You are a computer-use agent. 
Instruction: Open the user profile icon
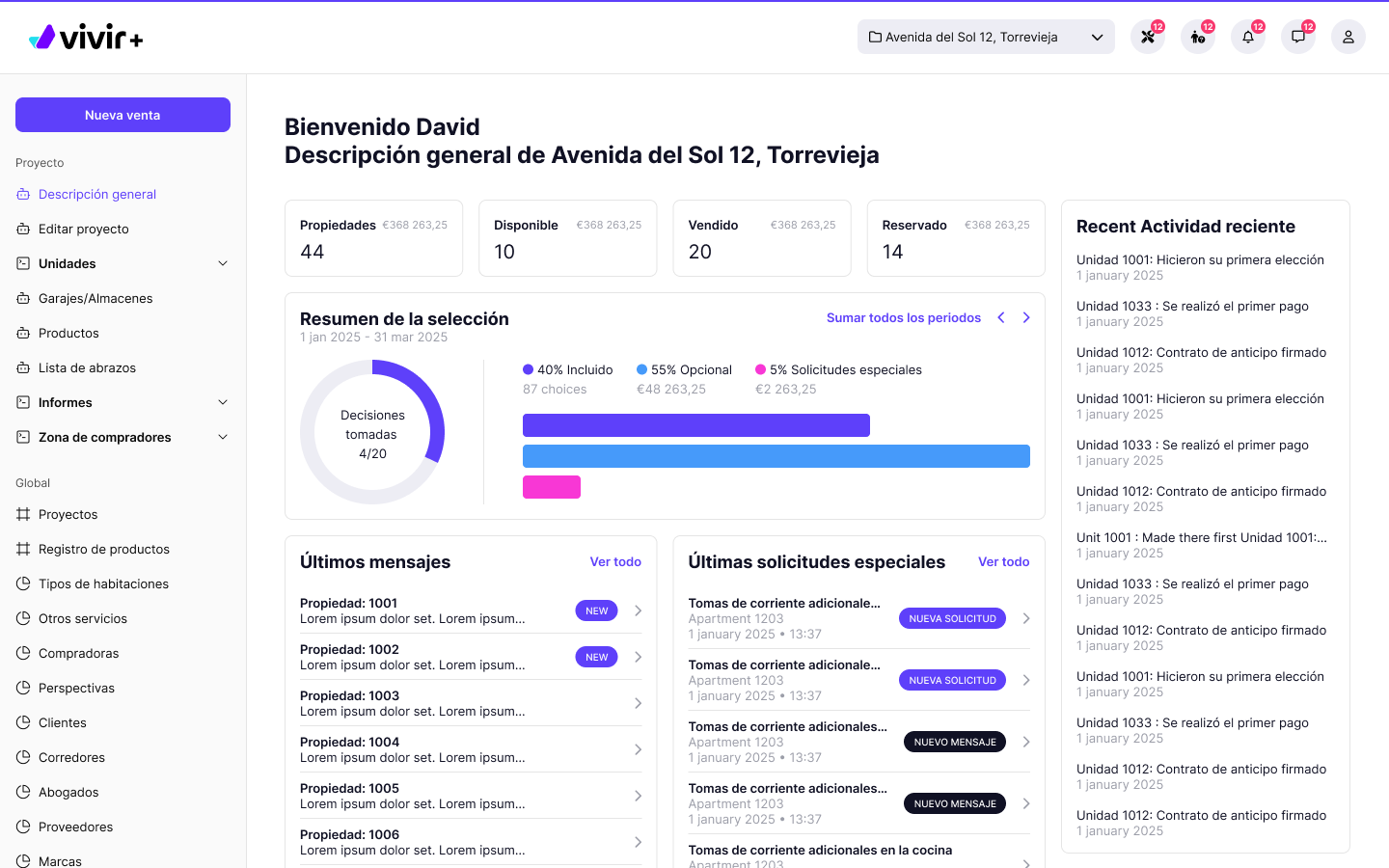click(1348, 38)
